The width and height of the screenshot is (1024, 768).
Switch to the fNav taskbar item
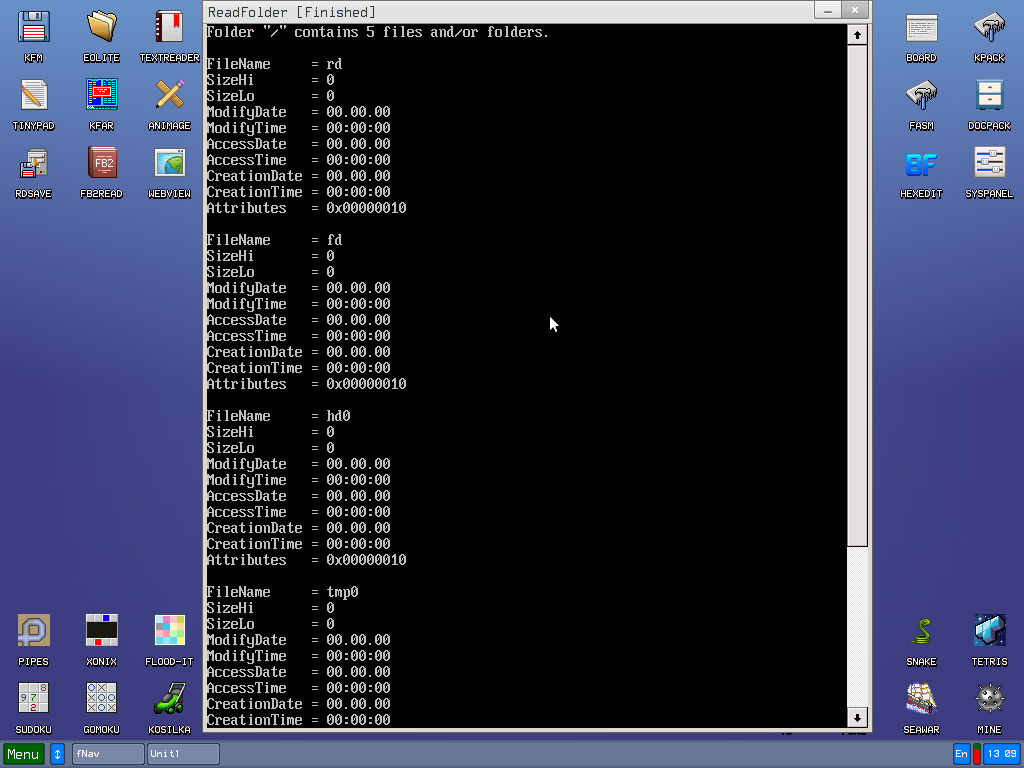108,754
